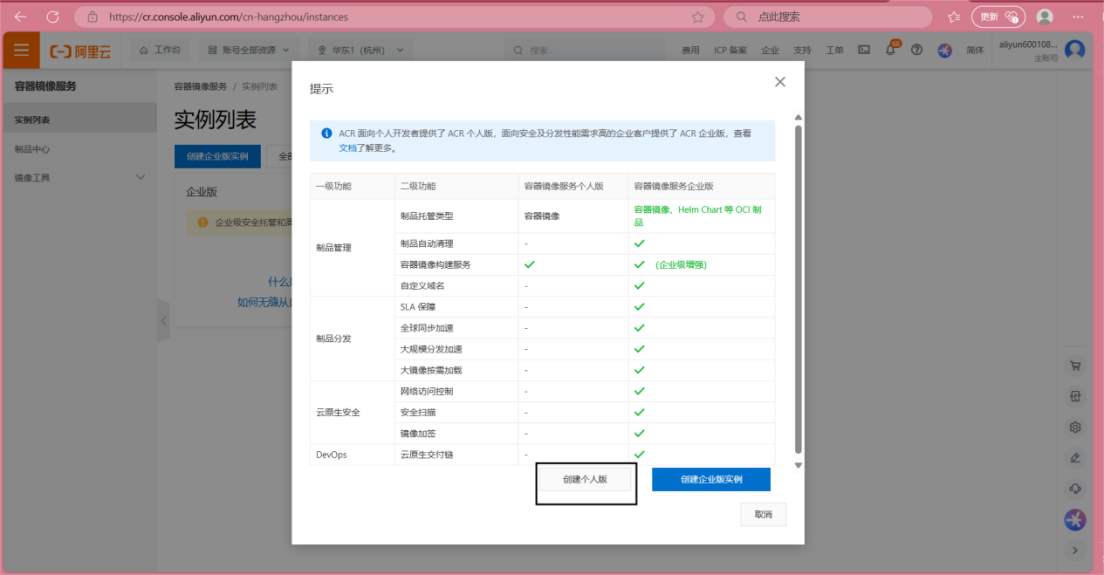
Task: Click the 取消 button
Action: [x=763, y=514]
